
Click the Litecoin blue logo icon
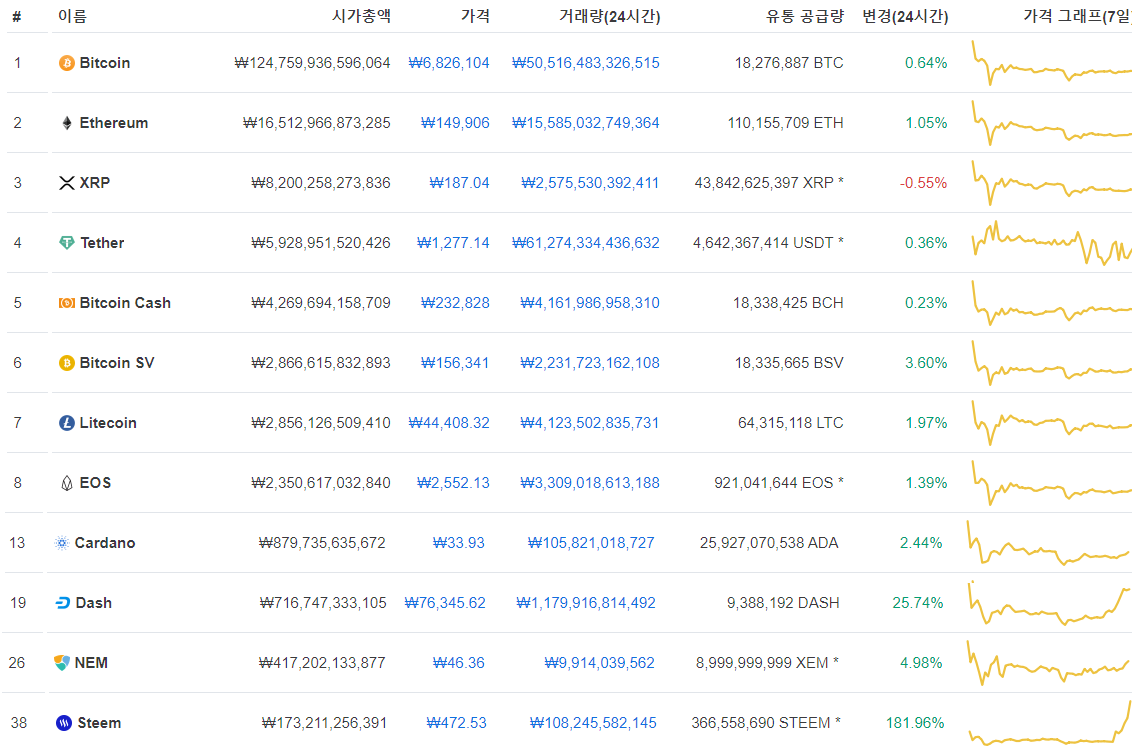coord(66,423)
